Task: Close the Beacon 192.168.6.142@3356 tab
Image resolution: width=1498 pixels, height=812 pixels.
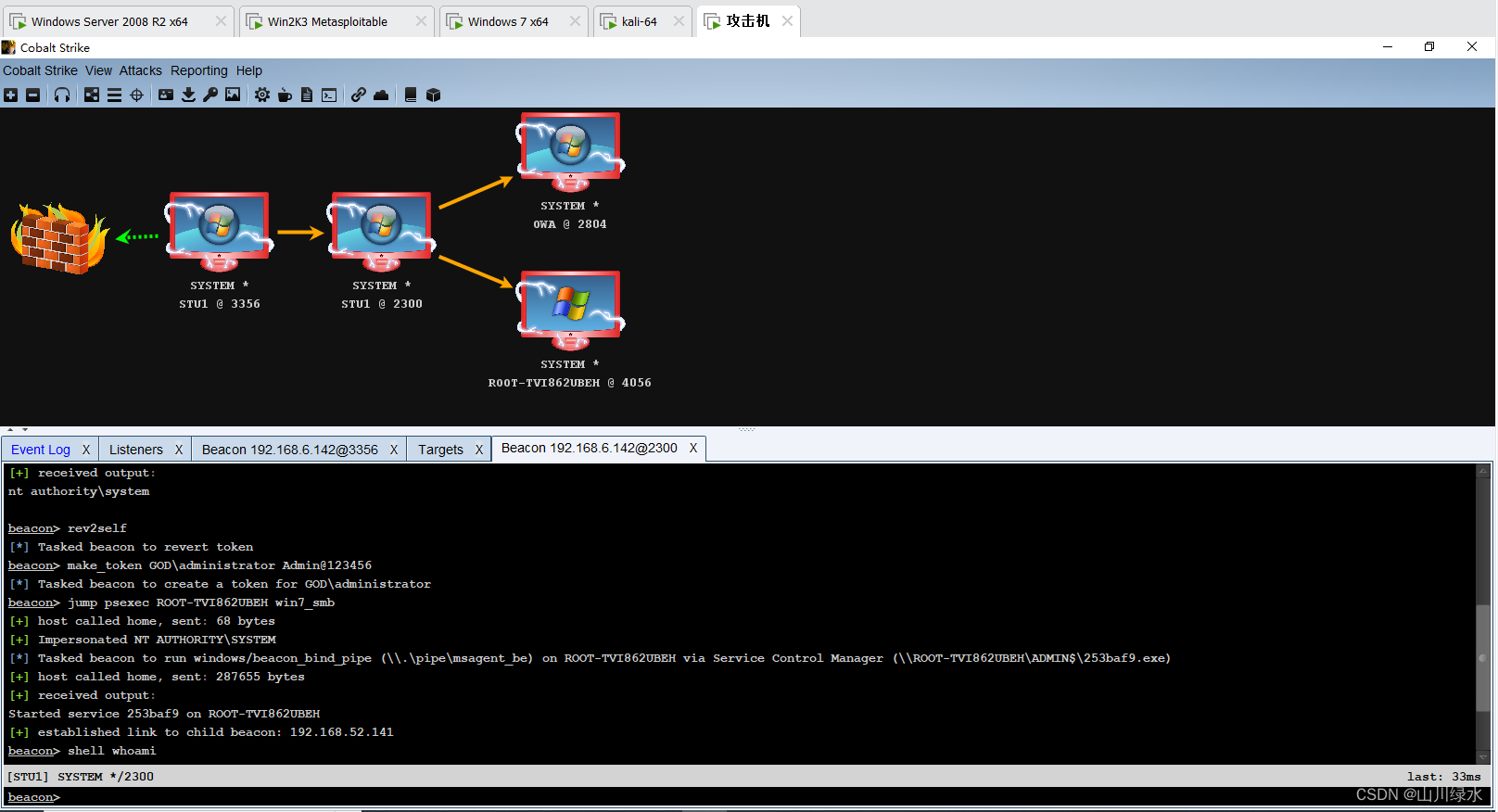Action: (x=394, y=450)
